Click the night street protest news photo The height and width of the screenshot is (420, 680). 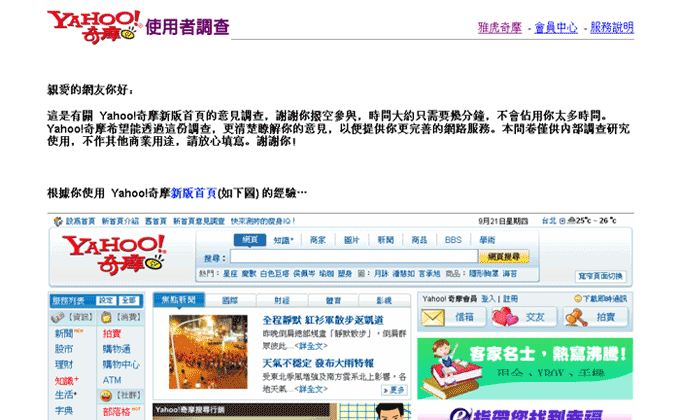tap(208, 351)
